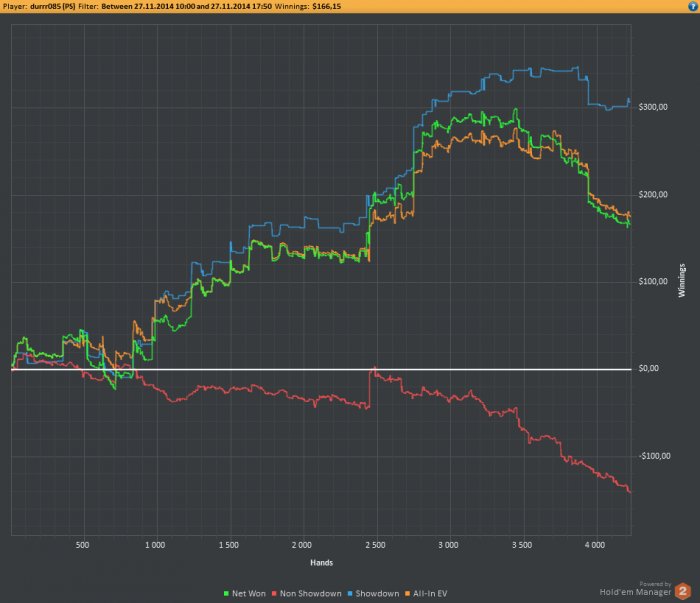The height and width of the screenshot is (603, 700).
Task: Toggle the Net Won legend entry
Action: point(245,594)
